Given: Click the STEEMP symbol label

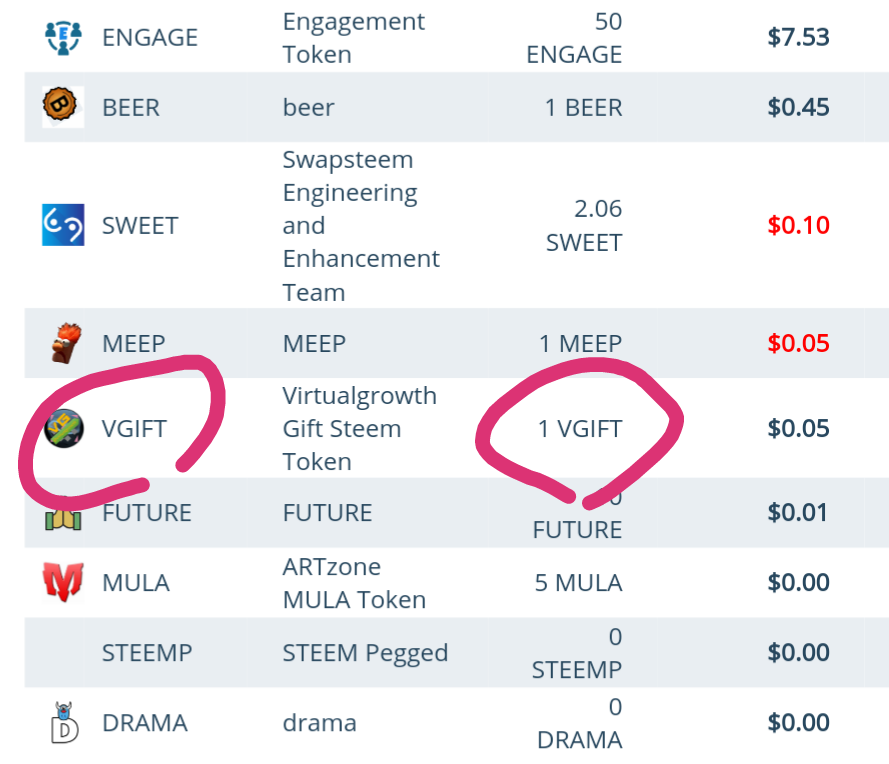Looking at the screenshot, I should (147, 653).
